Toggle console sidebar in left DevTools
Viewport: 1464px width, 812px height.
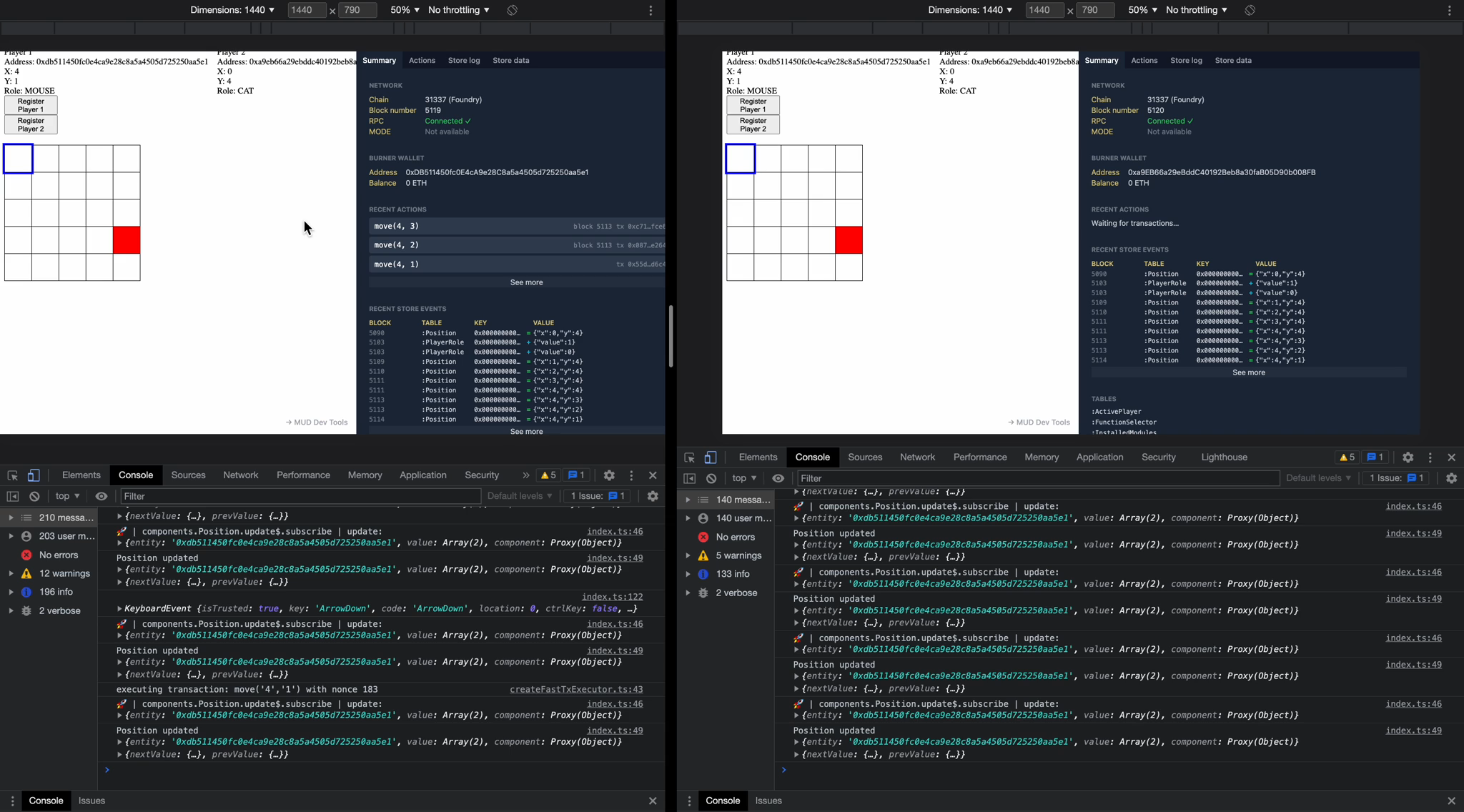(12, 496)
